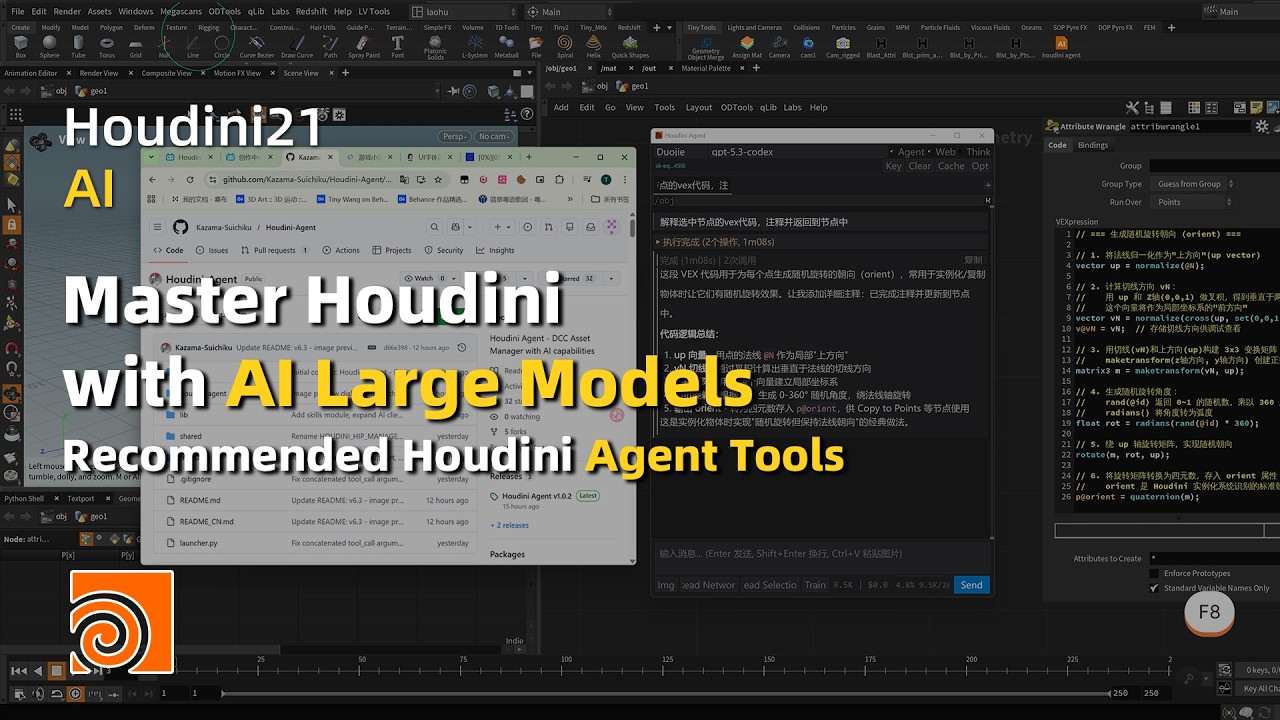Click the Geometry Object Merge tool
Image resolution: width=1280 pixels, height=720 pixels.
706,48
